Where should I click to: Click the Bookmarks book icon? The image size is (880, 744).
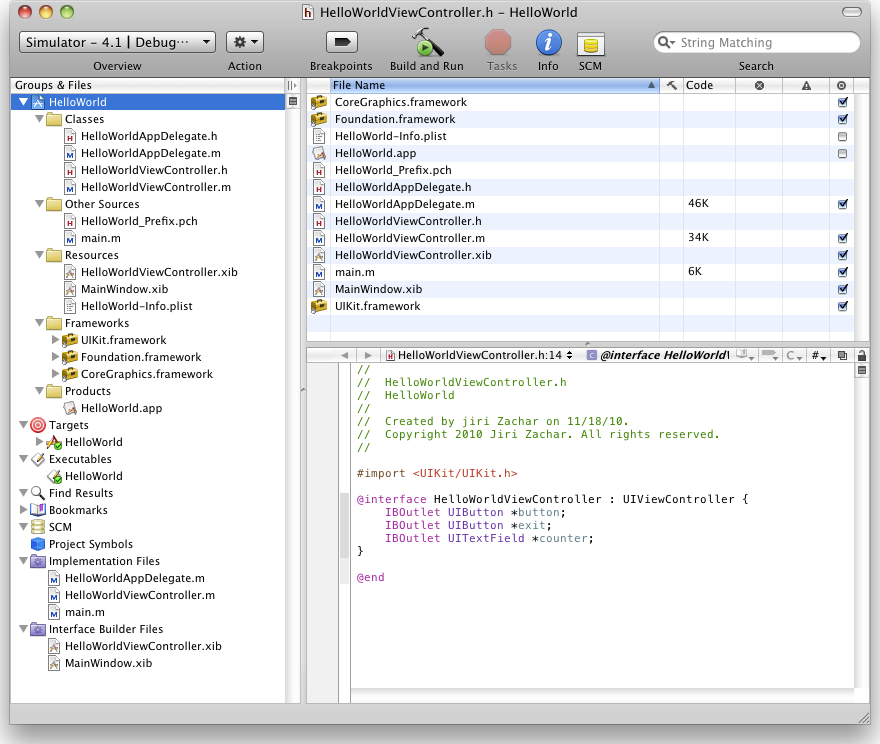[38, 510]
